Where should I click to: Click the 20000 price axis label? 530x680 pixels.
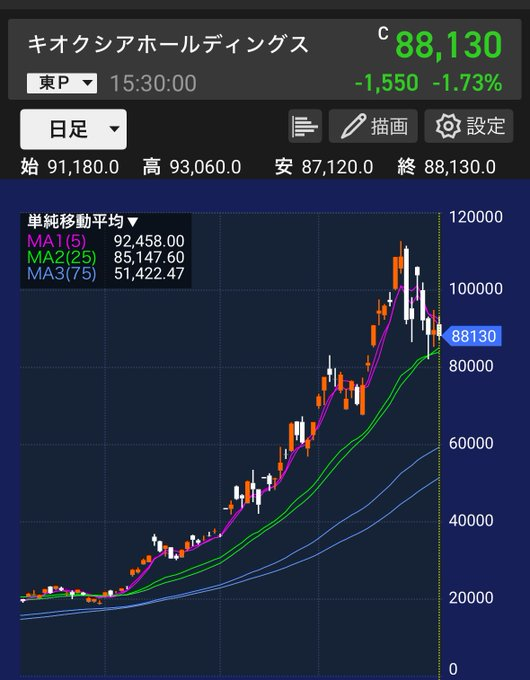pyautogui.click(x=471, y=598)
